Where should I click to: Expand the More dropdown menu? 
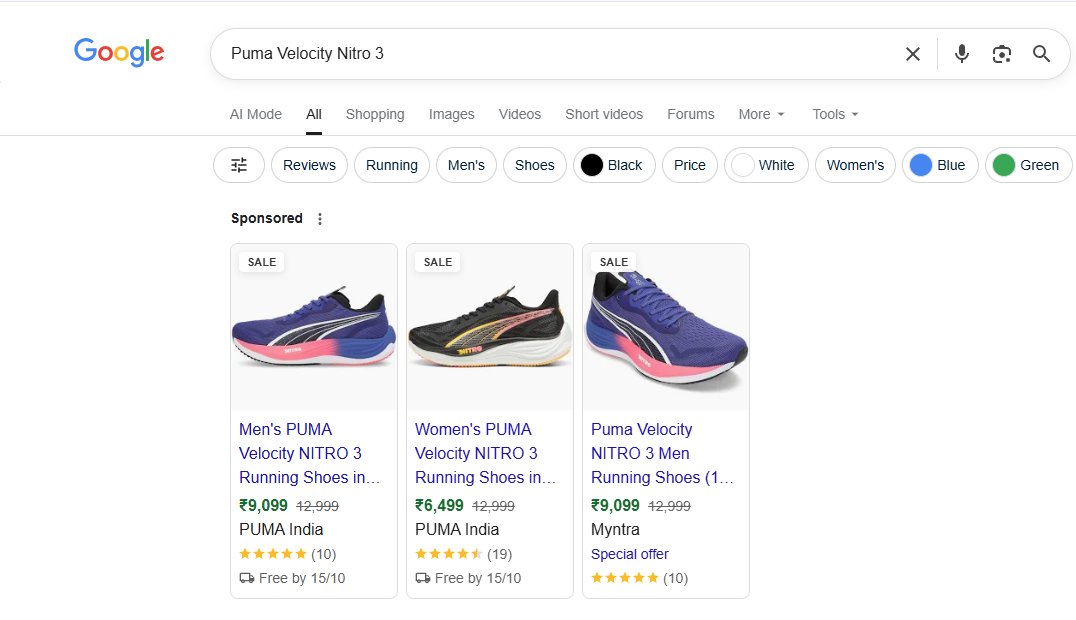(761, 114)
